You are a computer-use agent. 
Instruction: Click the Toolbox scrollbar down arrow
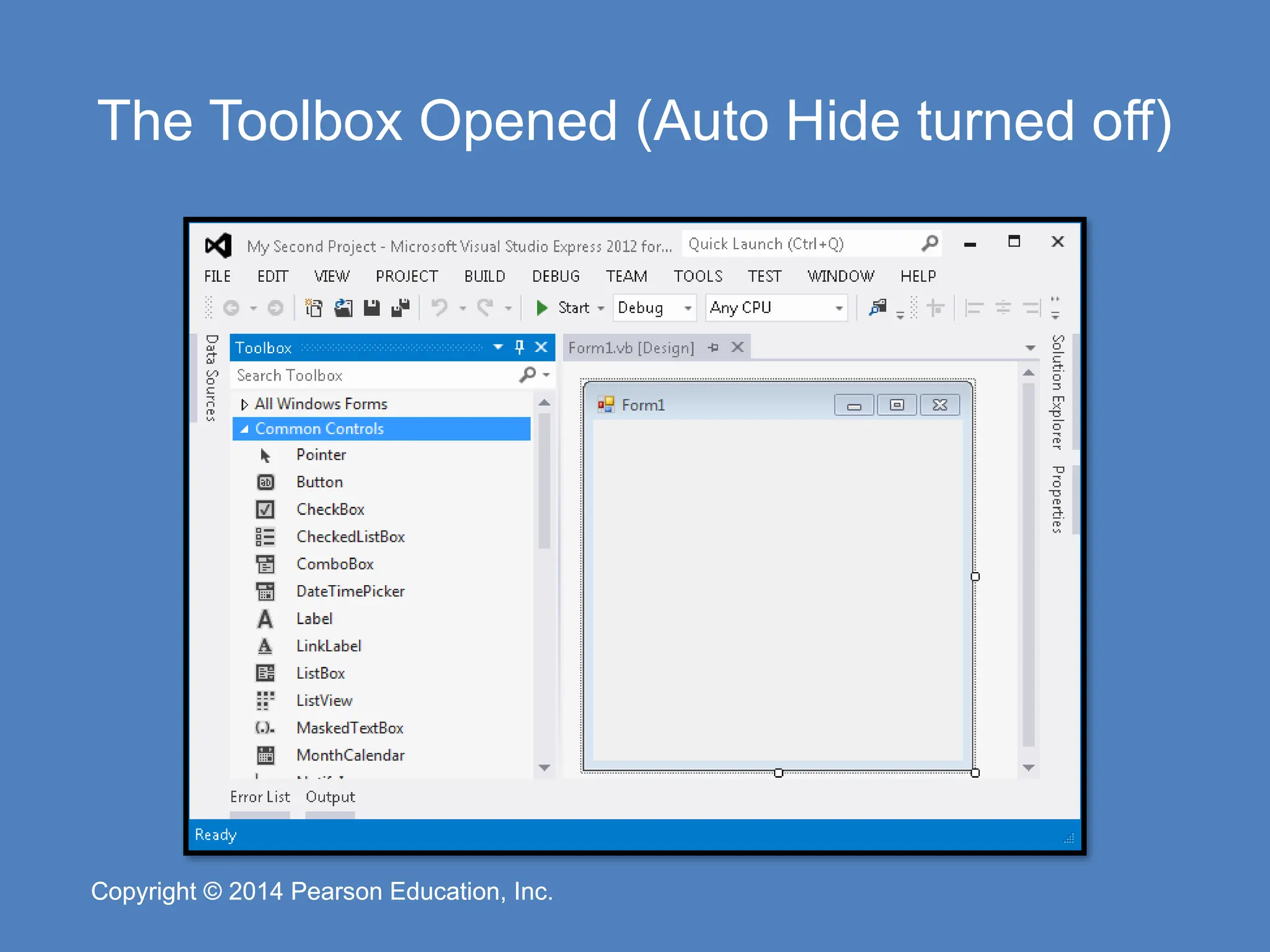(x=544, y=768)
